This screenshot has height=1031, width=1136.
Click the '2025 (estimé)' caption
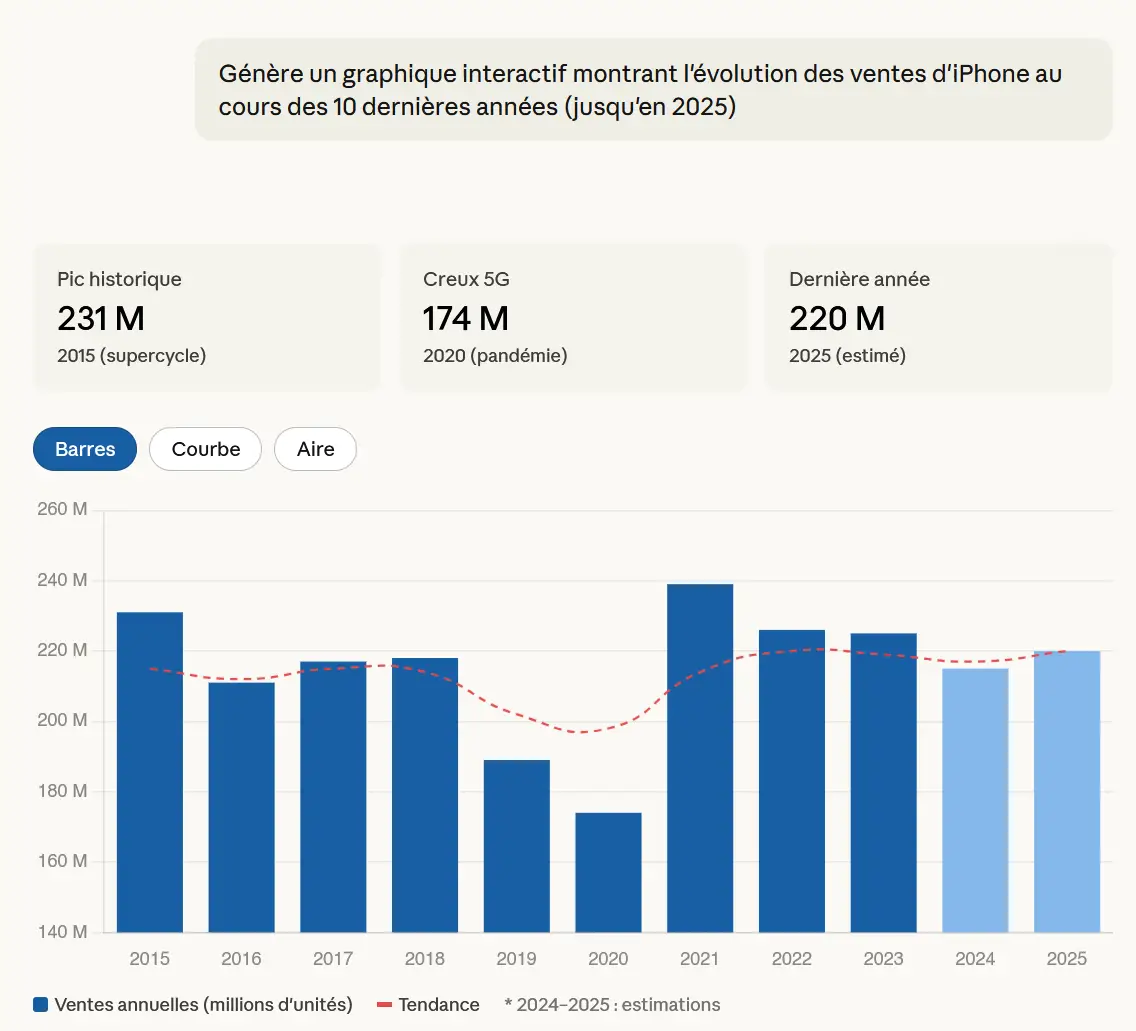(847, 356)
